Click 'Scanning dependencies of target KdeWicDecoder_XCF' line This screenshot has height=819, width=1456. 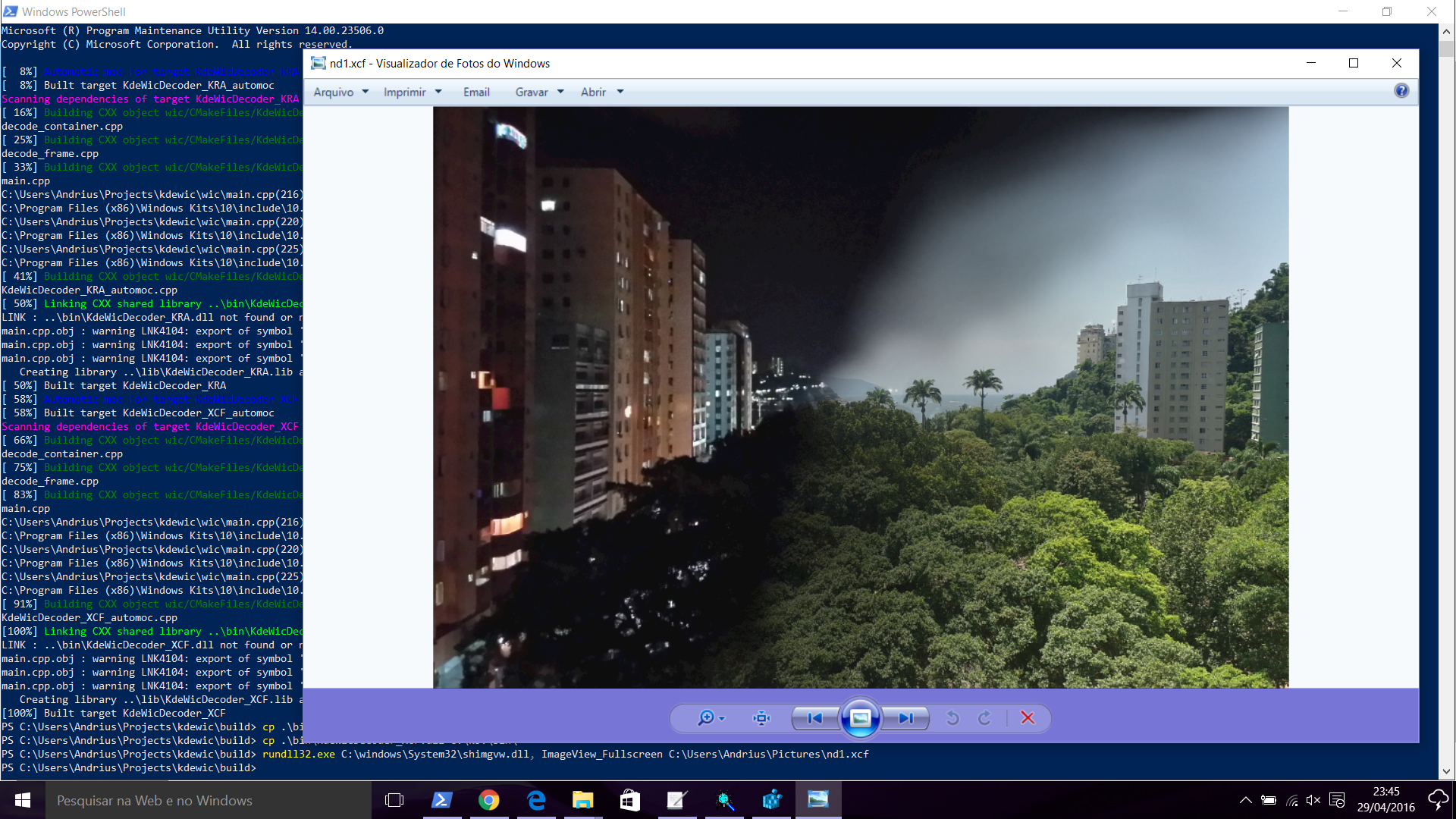150,426
